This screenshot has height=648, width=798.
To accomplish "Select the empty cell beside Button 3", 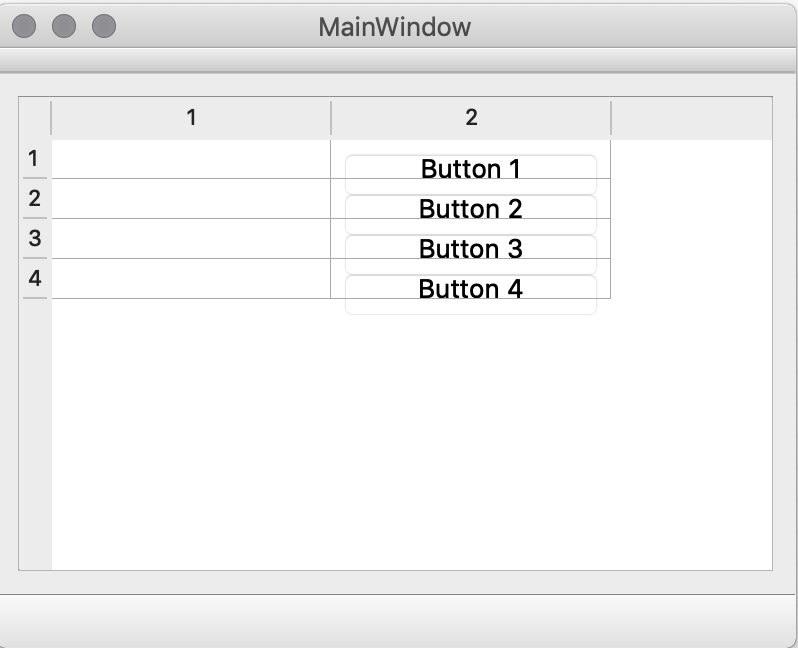I will 191,239.
